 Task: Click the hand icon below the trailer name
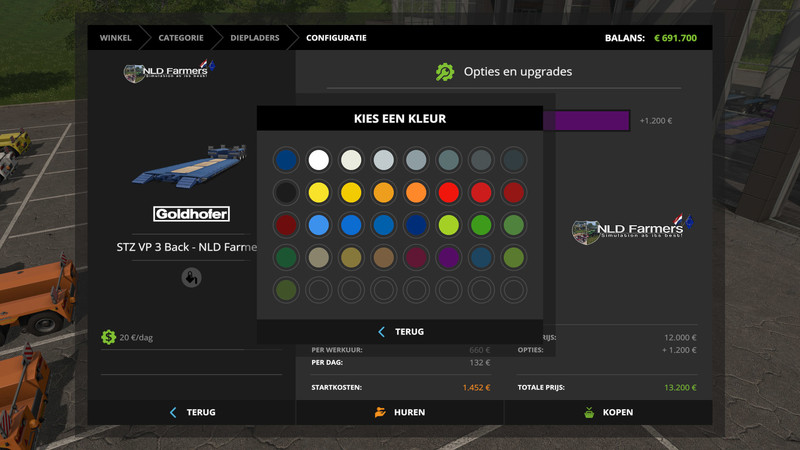(x=191, y=278)
